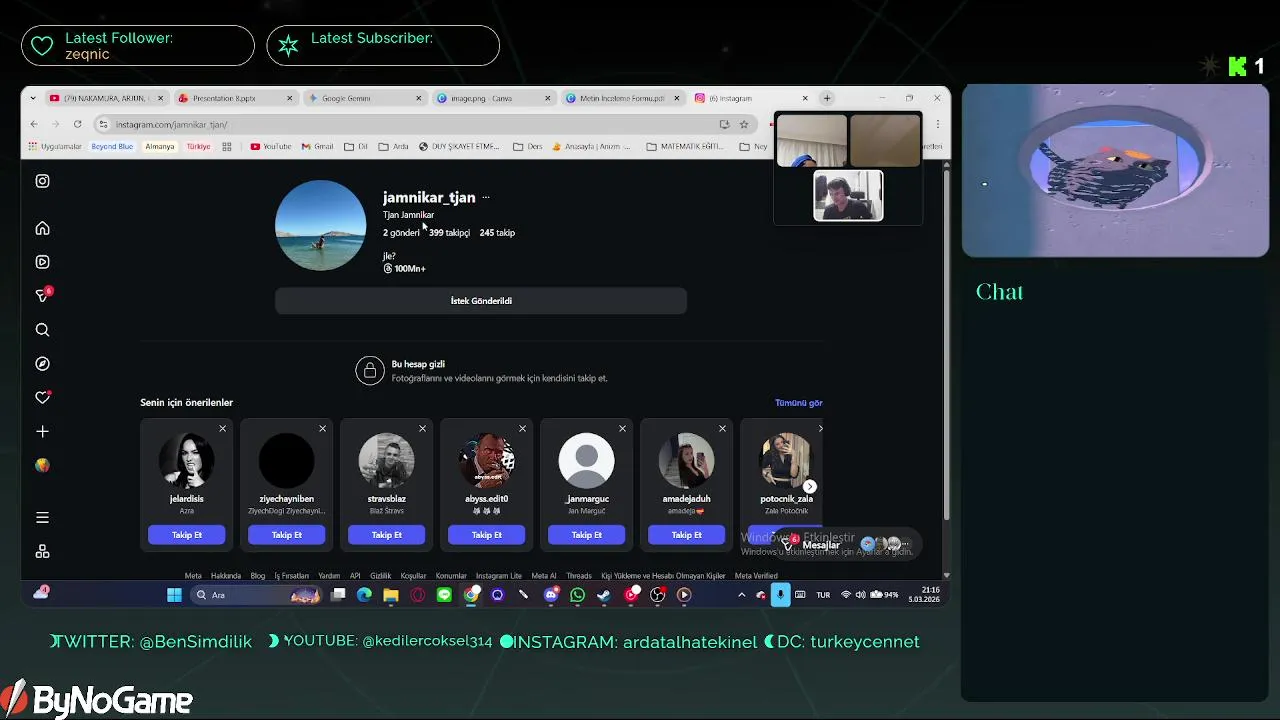Viewport: 1280px width, 720px height.
Task: Open the 100Mn+ Threads link
Action: click(x=404, y=268)
